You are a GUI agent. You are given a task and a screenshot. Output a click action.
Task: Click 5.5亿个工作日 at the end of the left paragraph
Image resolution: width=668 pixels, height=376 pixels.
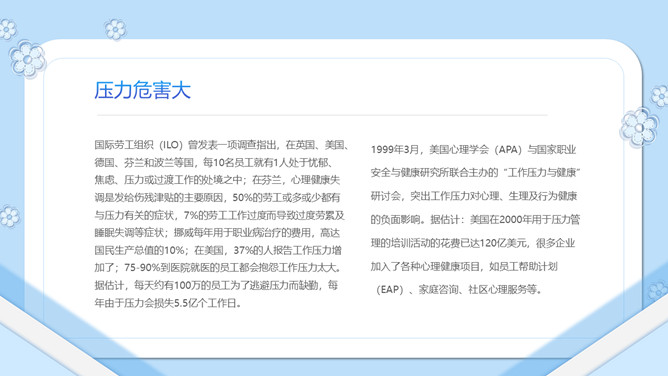[205, 303]
